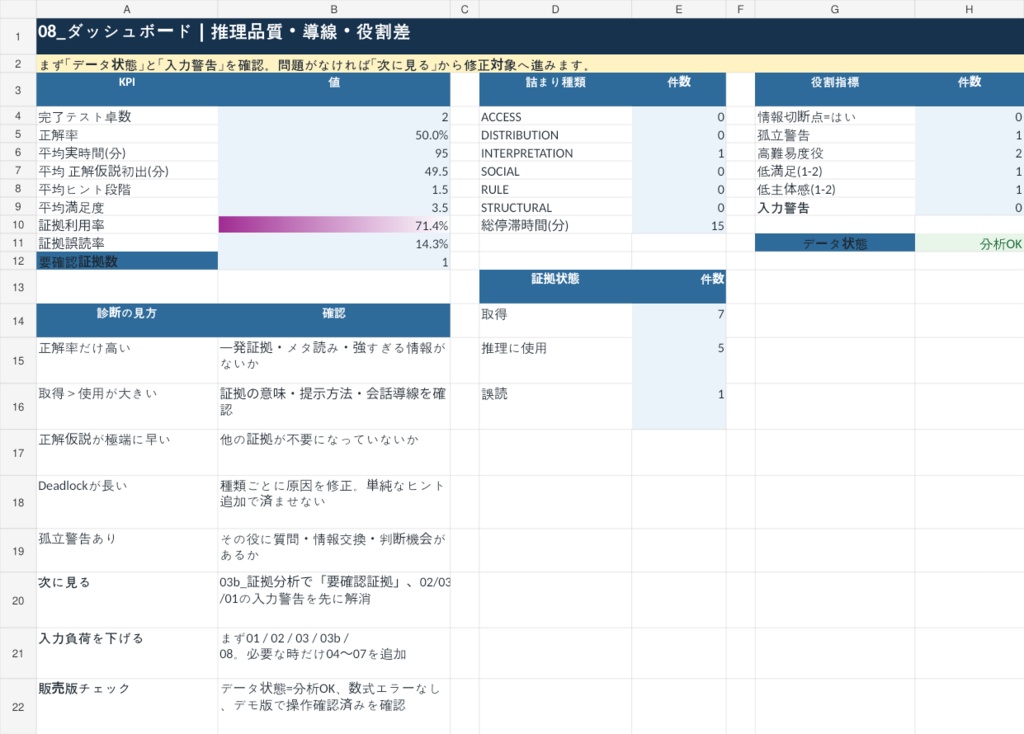The width and height of the screenshot is (1024, 734).
Task: Click the 販売版チェック cell
Action: (127, 706)
